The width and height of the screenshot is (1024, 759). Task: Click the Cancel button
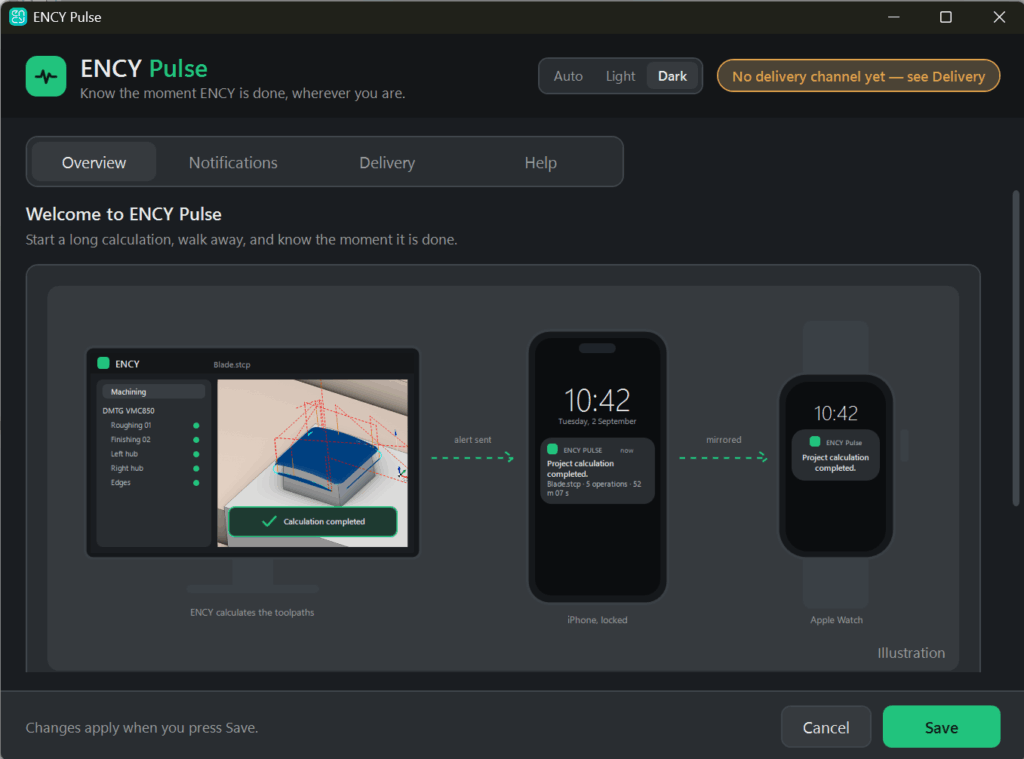click(x=825, y=727)
